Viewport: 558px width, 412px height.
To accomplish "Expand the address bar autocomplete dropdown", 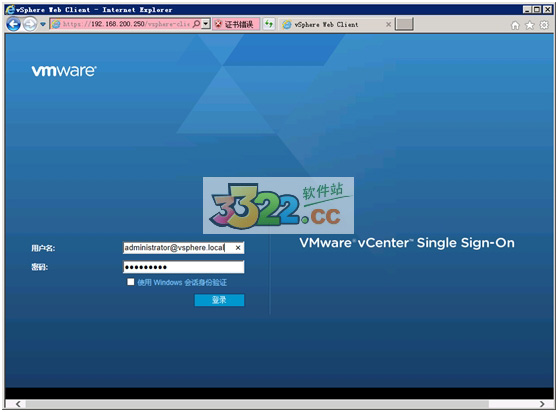I will point(206,24).
